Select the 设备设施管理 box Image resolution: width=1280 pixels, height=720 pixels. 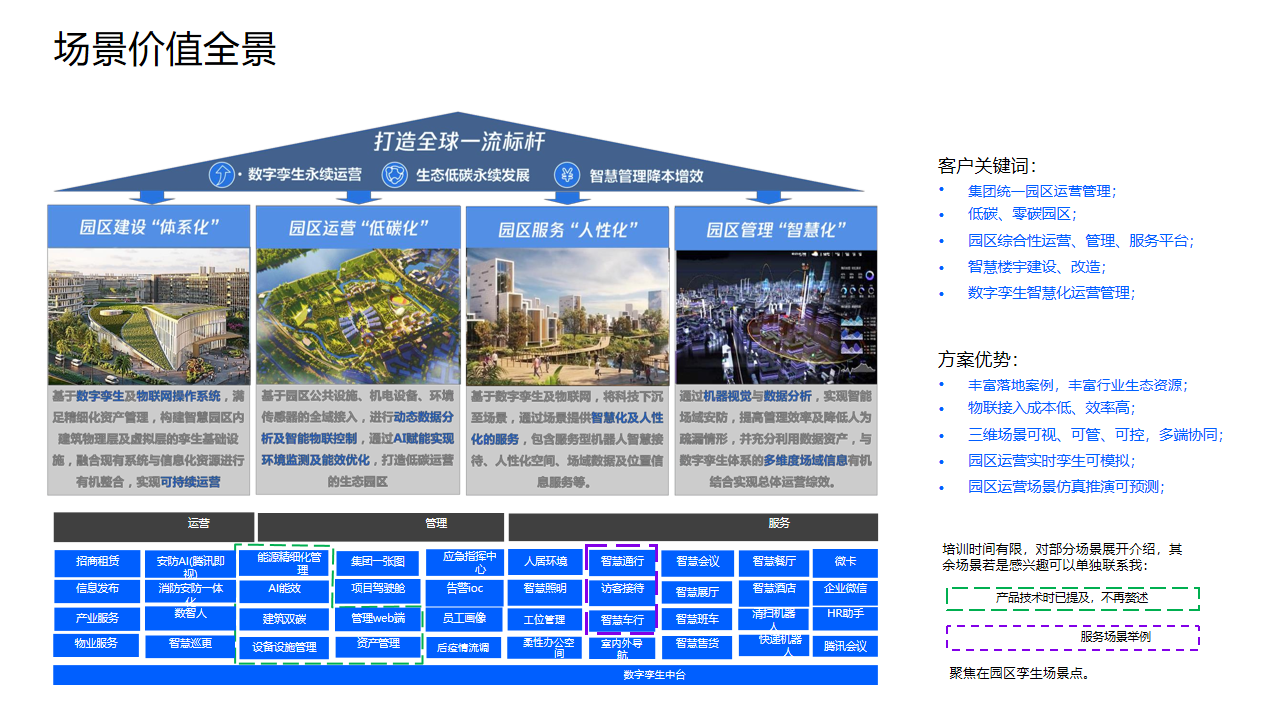tap(284, 647)
